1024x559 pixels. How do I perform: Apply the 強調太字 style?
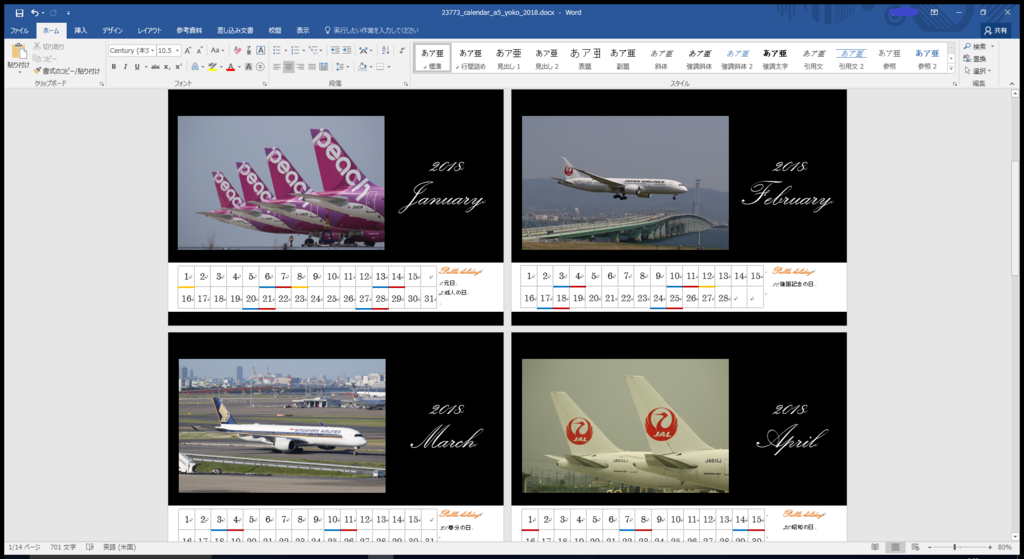pyautogui.click(x=775, y=58)
